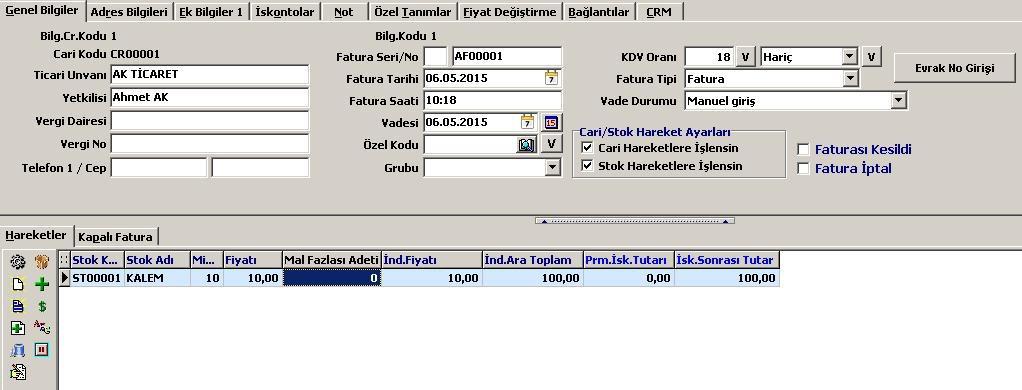This screenshot has width=1022, height=390.
Task: Open the calendar picker for Fatura Tarihi
Action: pyautogui.click(x=551, y=78)
